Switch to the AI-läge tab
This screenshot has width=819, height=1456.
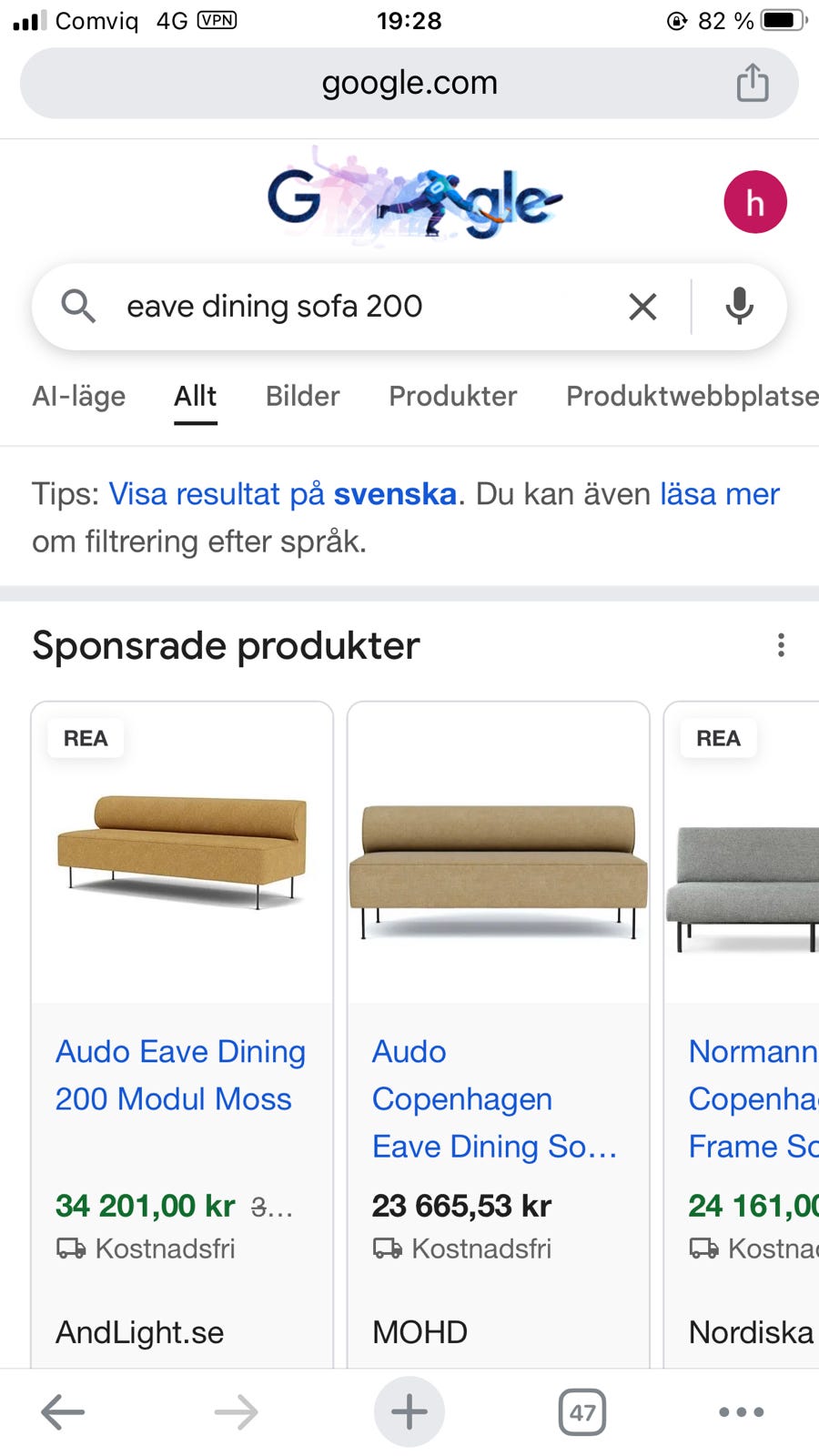pos(79,396)
